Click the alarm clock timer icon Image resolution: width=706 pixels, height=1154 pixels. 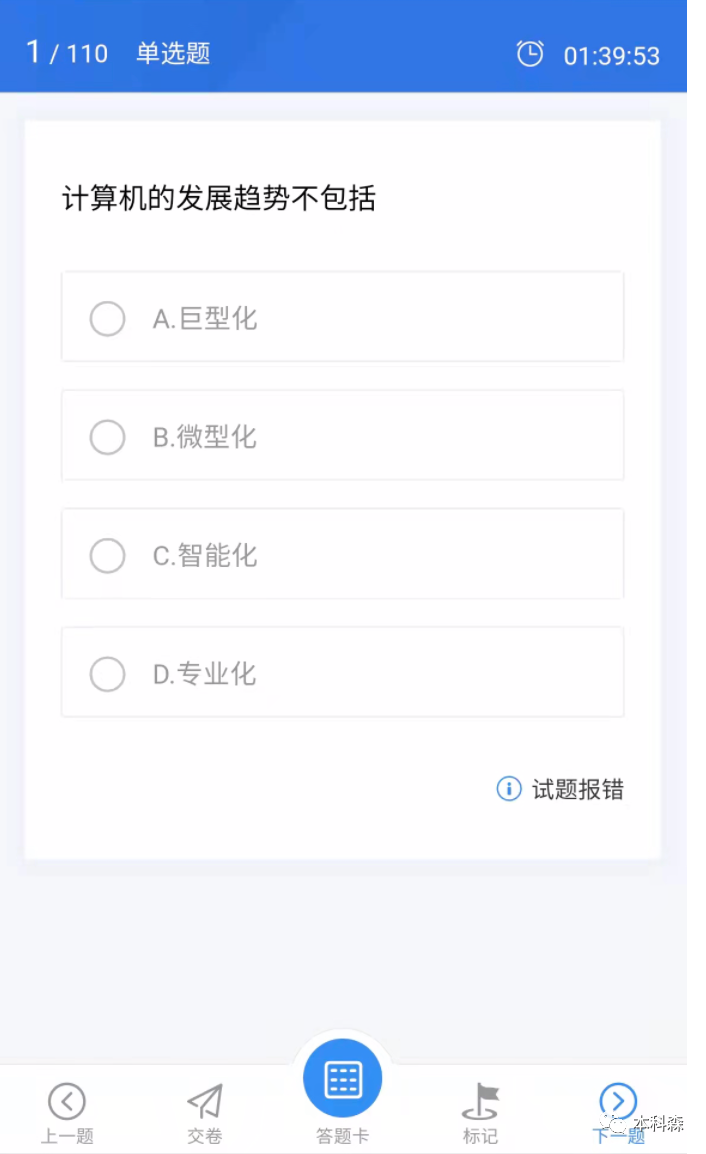click(x=530, y=54)
